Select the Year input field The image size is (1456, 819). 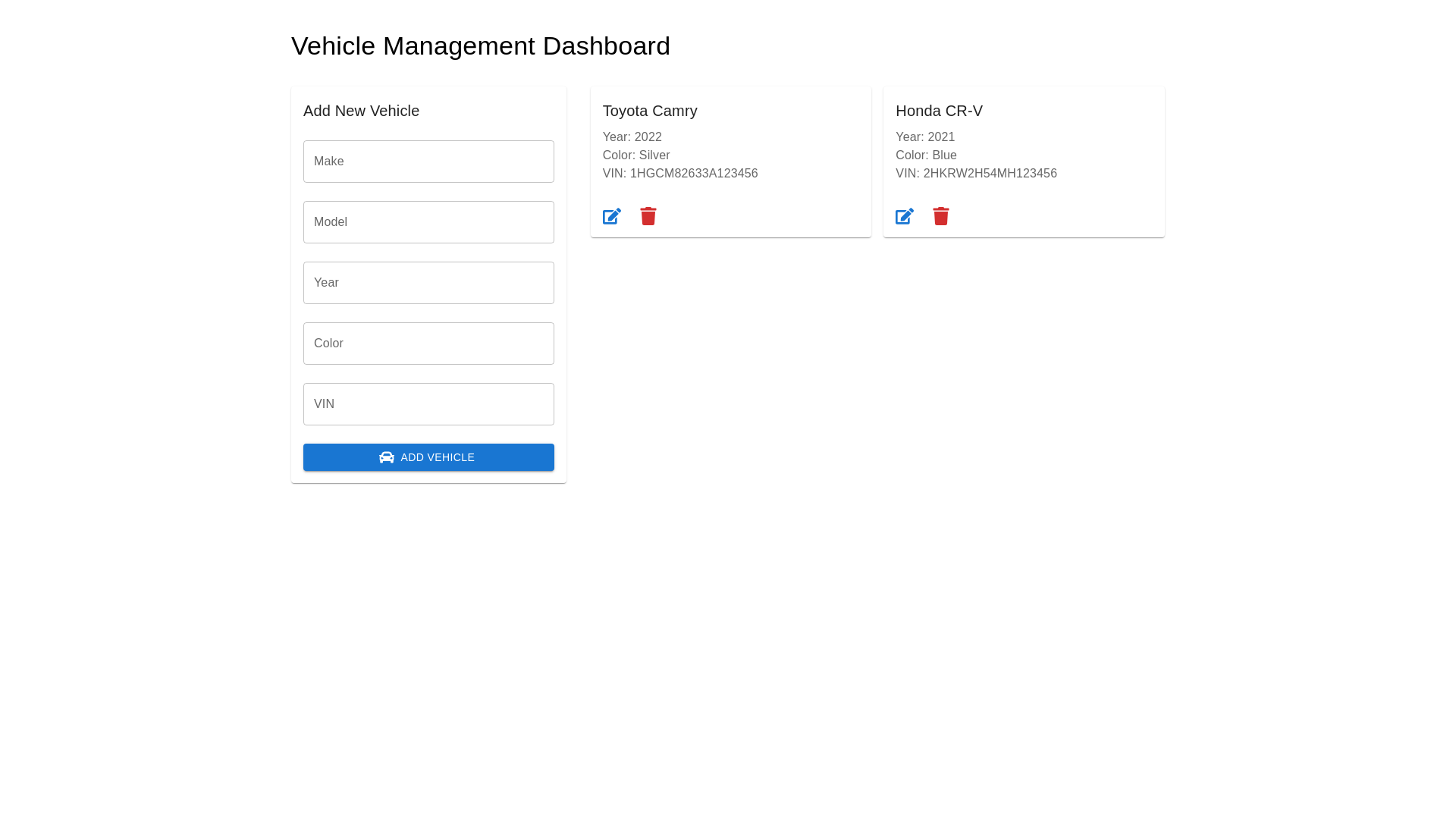click(x=428, y=283)
